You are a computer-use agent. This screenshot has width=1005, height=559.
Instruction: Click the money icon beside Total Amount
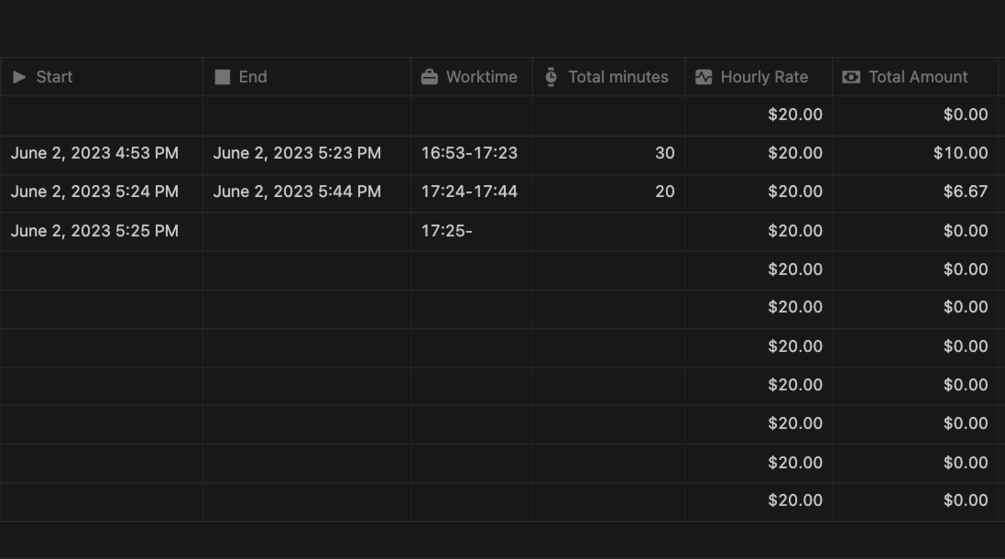(851, 77)
